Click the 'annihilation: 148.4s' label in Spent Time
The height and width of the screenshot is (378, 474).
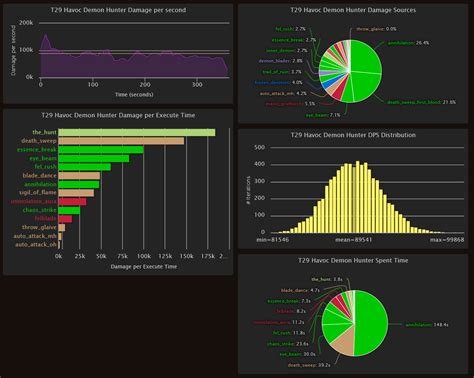[427, 325]
